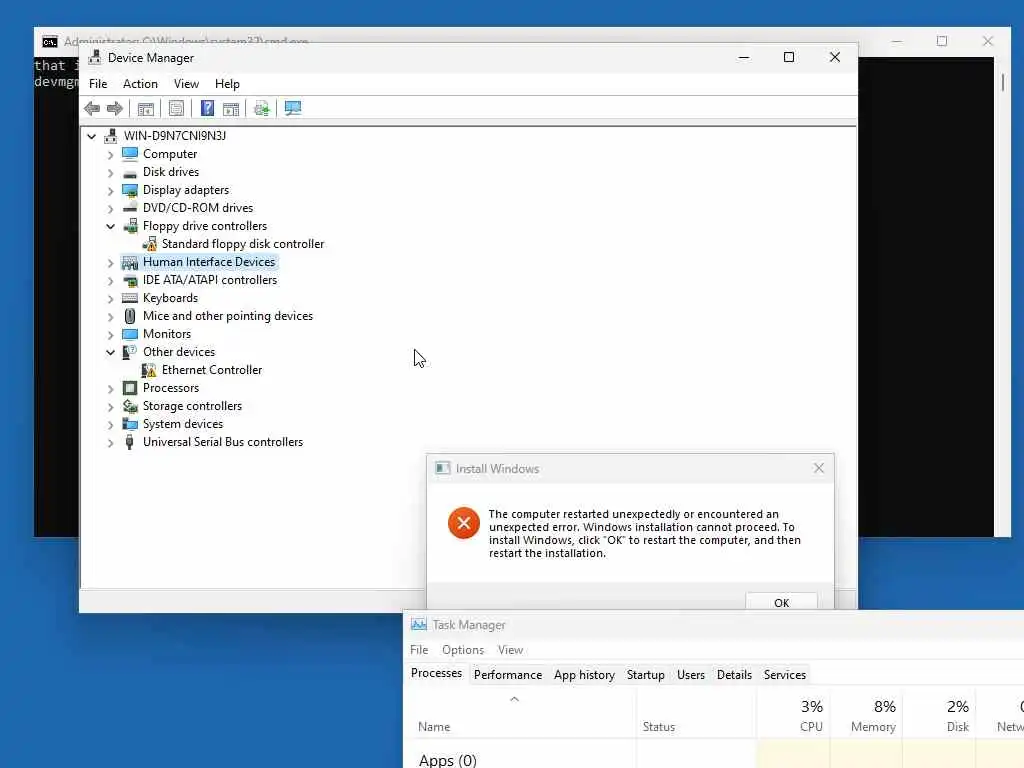Select the System devices label
Image resolution: width=1024 pixels, height=768 pixels.
[183, 424]
